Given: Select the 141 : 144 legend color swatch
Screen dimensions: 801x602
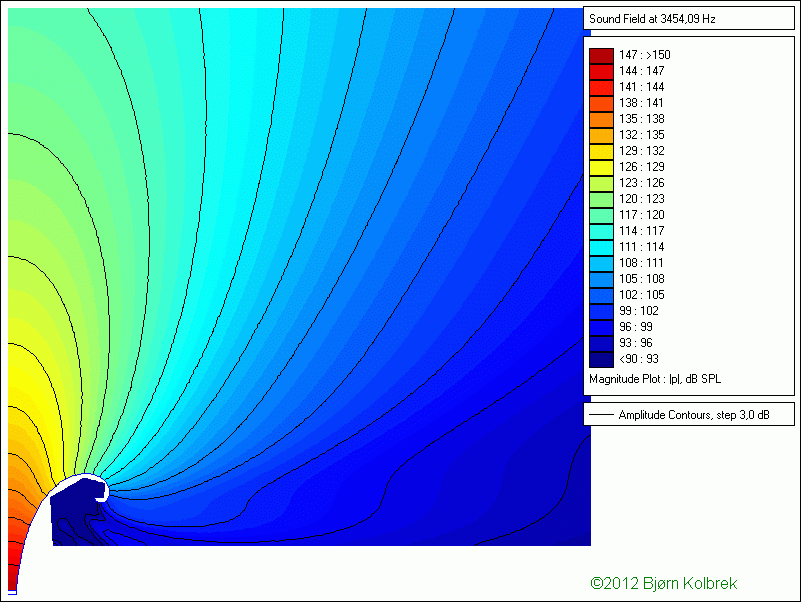Looking at the screenshot, I should tap(601, 87).
